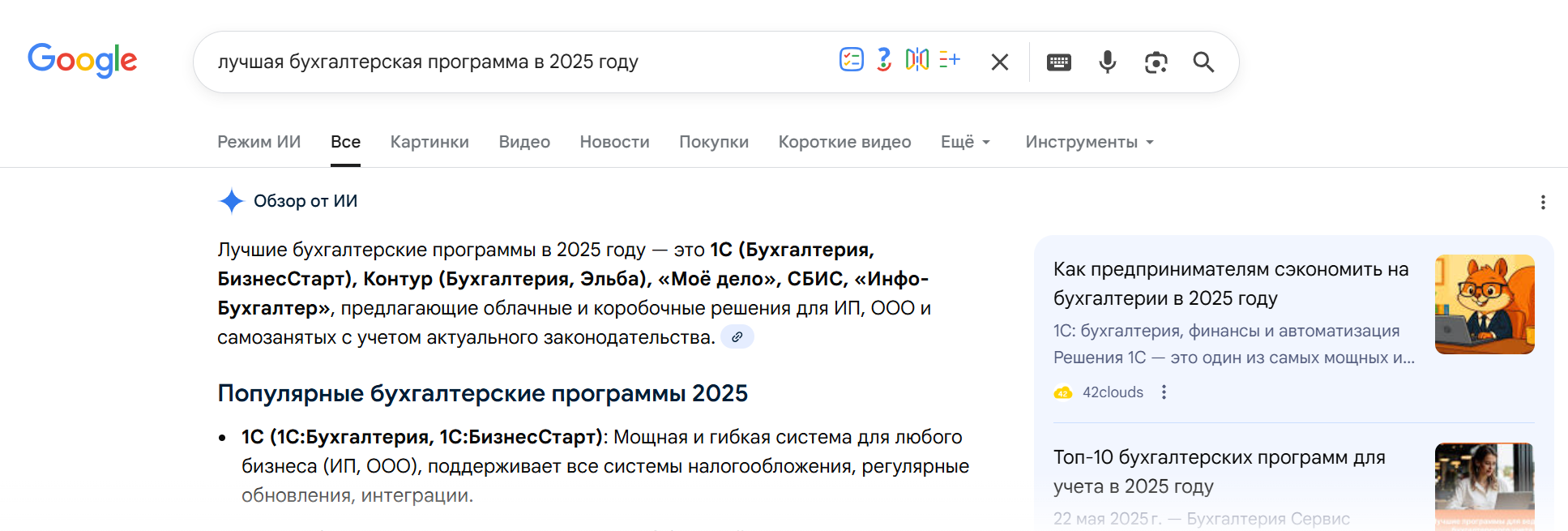Submit search with magnifying glass button
The width and height of the screenshot is (1568, 531).
pyautogui.click(x=1203, y=62)
